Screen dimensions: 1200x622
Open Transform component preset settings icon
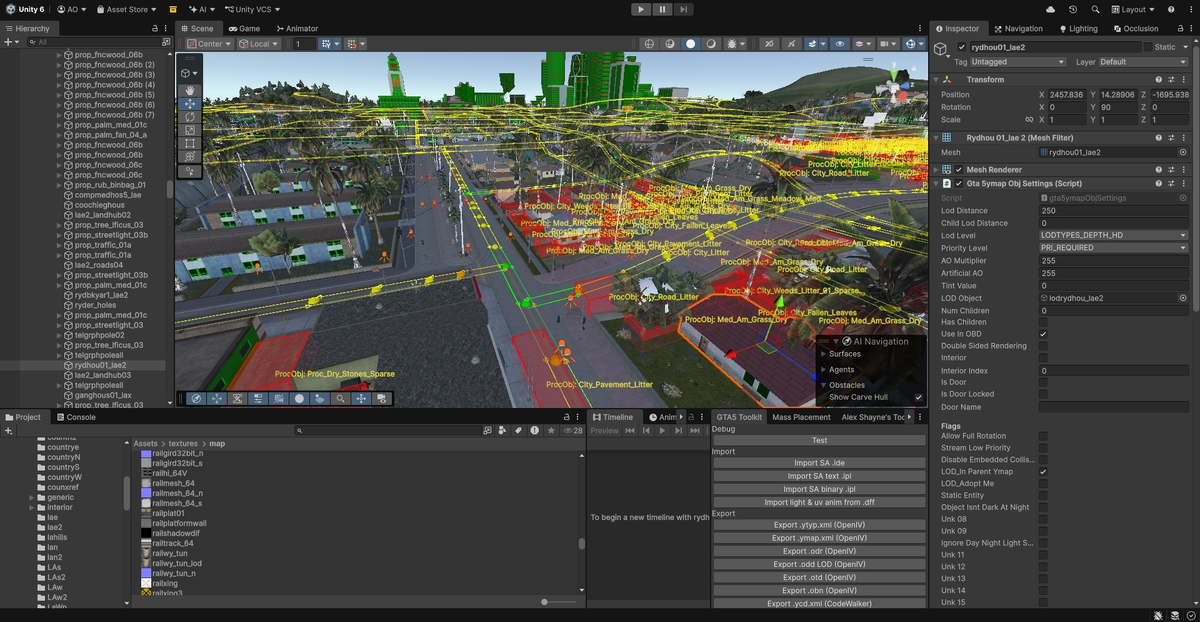1171,79
